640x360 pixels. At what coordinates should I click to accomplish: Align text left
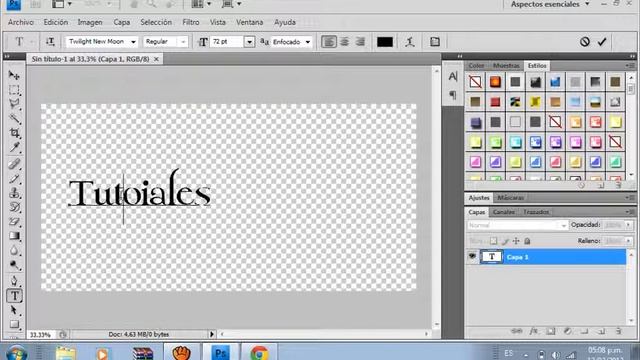point(329,42)
